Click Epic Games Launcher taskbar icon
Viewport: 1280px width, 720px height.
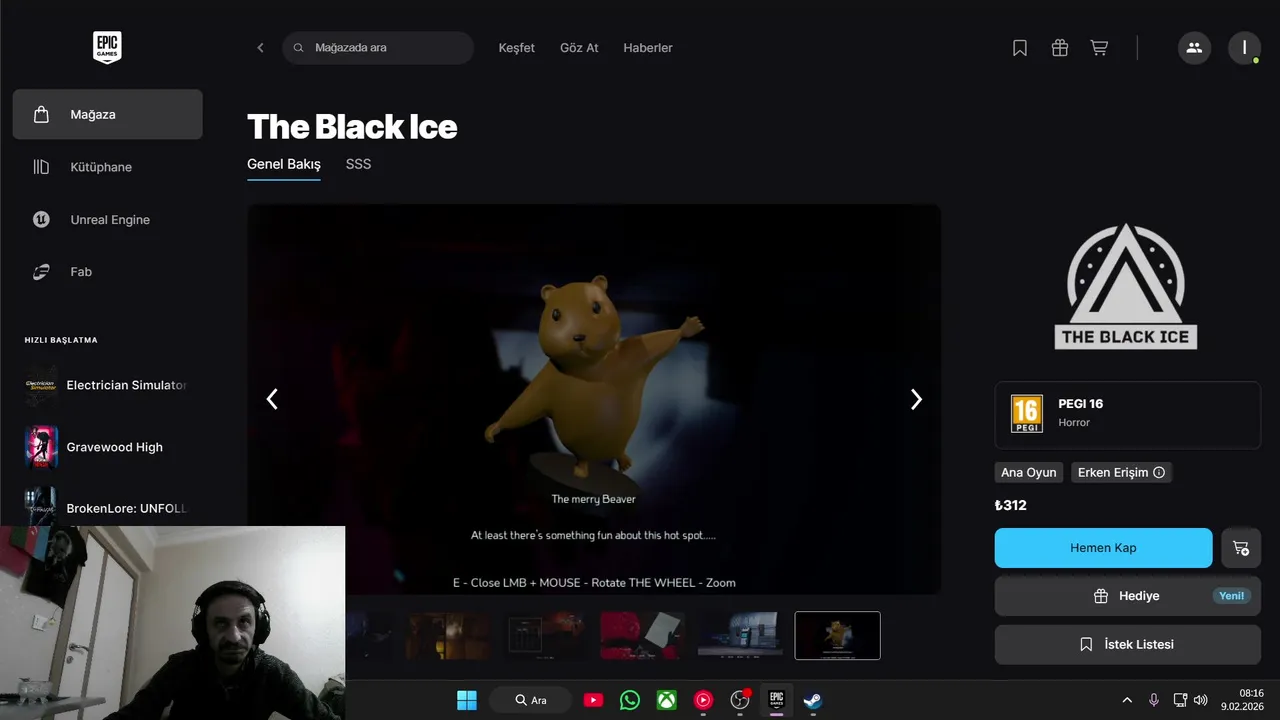pos(776,700)
